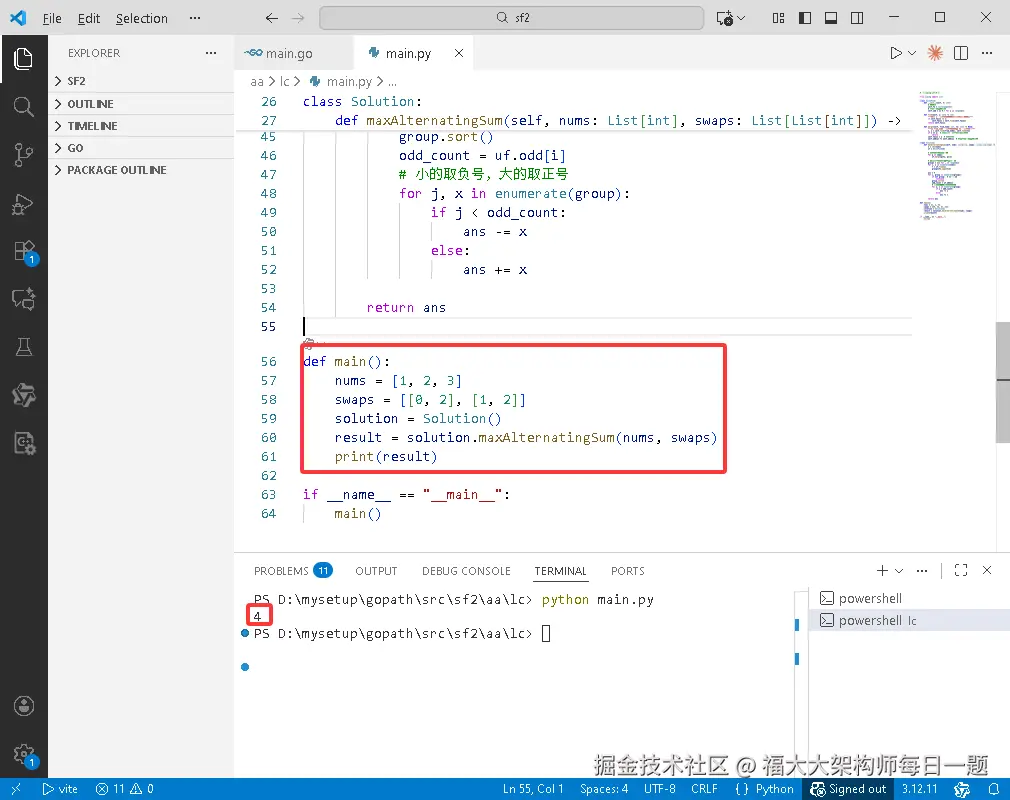Click the Signed out Copilot status
The width and height of the screenshot is (1010, 800).
coord(848,788)
